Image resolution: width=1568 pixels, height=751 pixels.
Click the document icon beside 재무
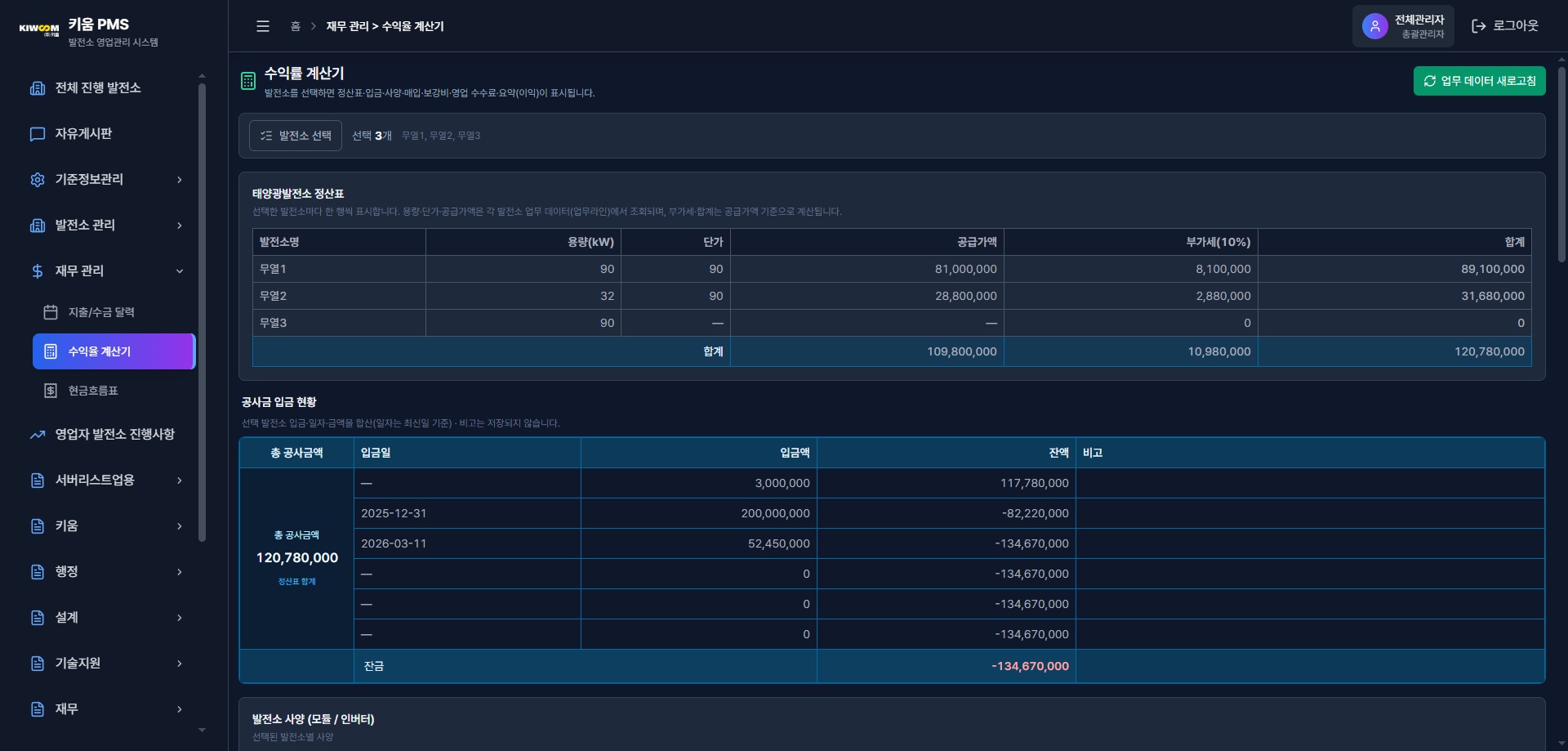(x=38, y=709)
